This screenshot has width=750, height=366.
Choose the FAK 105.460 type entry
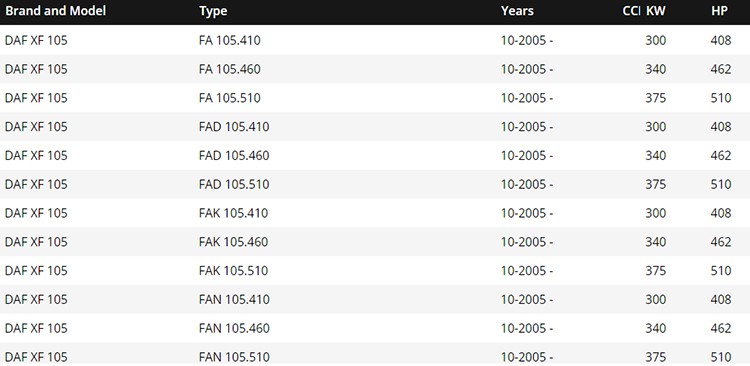point(233,242)
